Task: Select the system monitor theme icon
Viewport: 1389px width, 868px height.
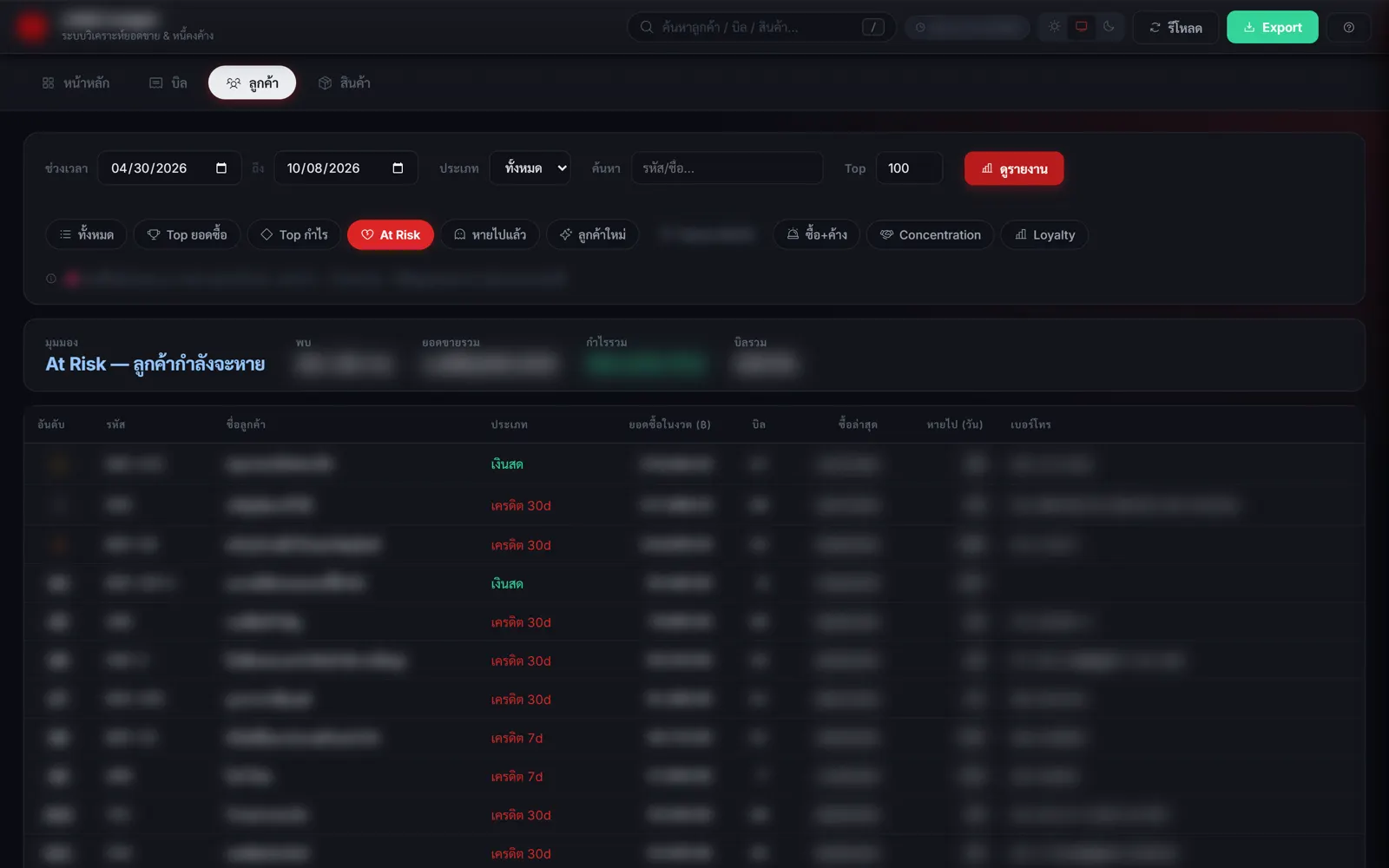Action: [x=1081, y=27]
